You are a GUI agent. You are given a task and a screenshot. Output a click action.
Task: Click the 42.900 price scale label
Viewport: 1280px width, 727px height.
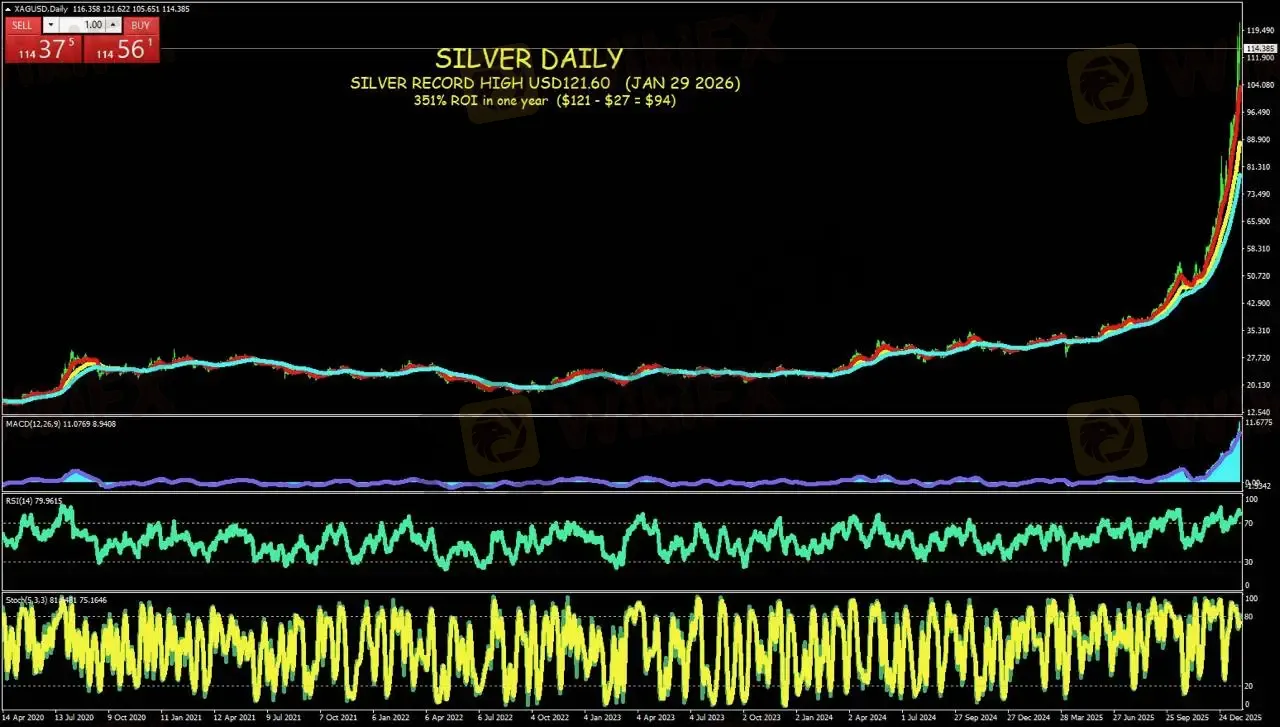point(1260,303)
